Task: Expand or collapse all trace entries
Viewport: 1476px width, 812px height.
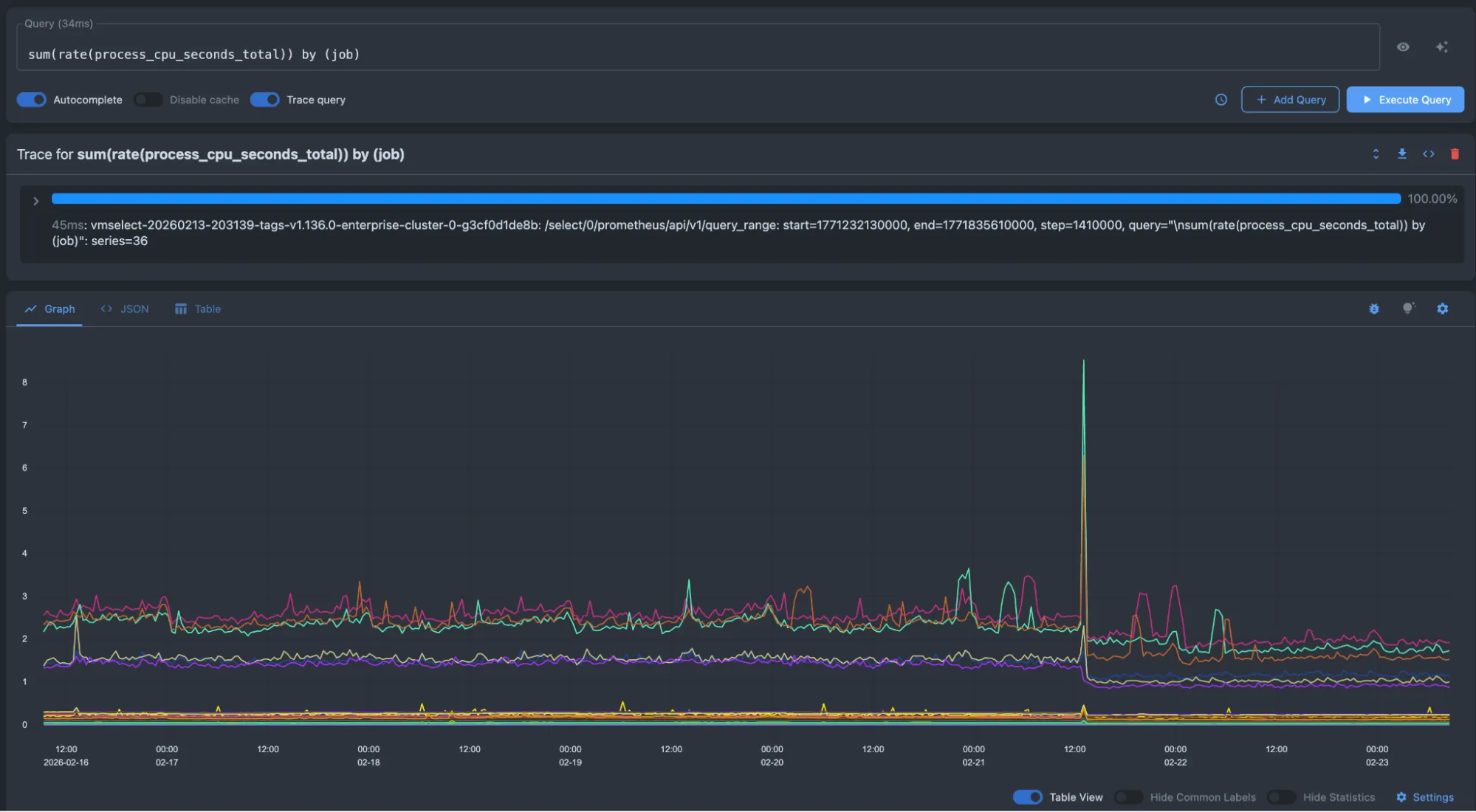Action: click(x=1376, y=154)
